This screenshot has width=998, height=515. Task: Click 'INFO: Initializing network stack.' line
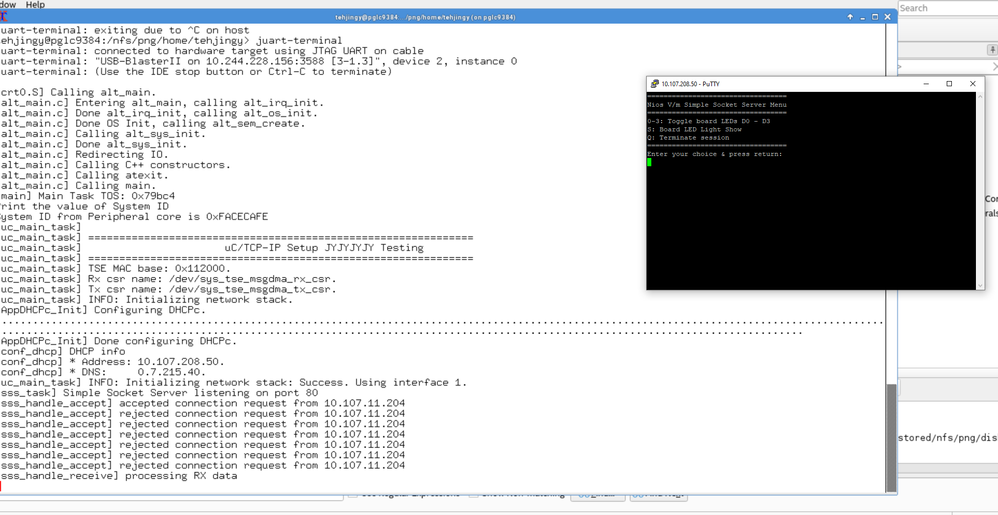[x=146, y=300]
